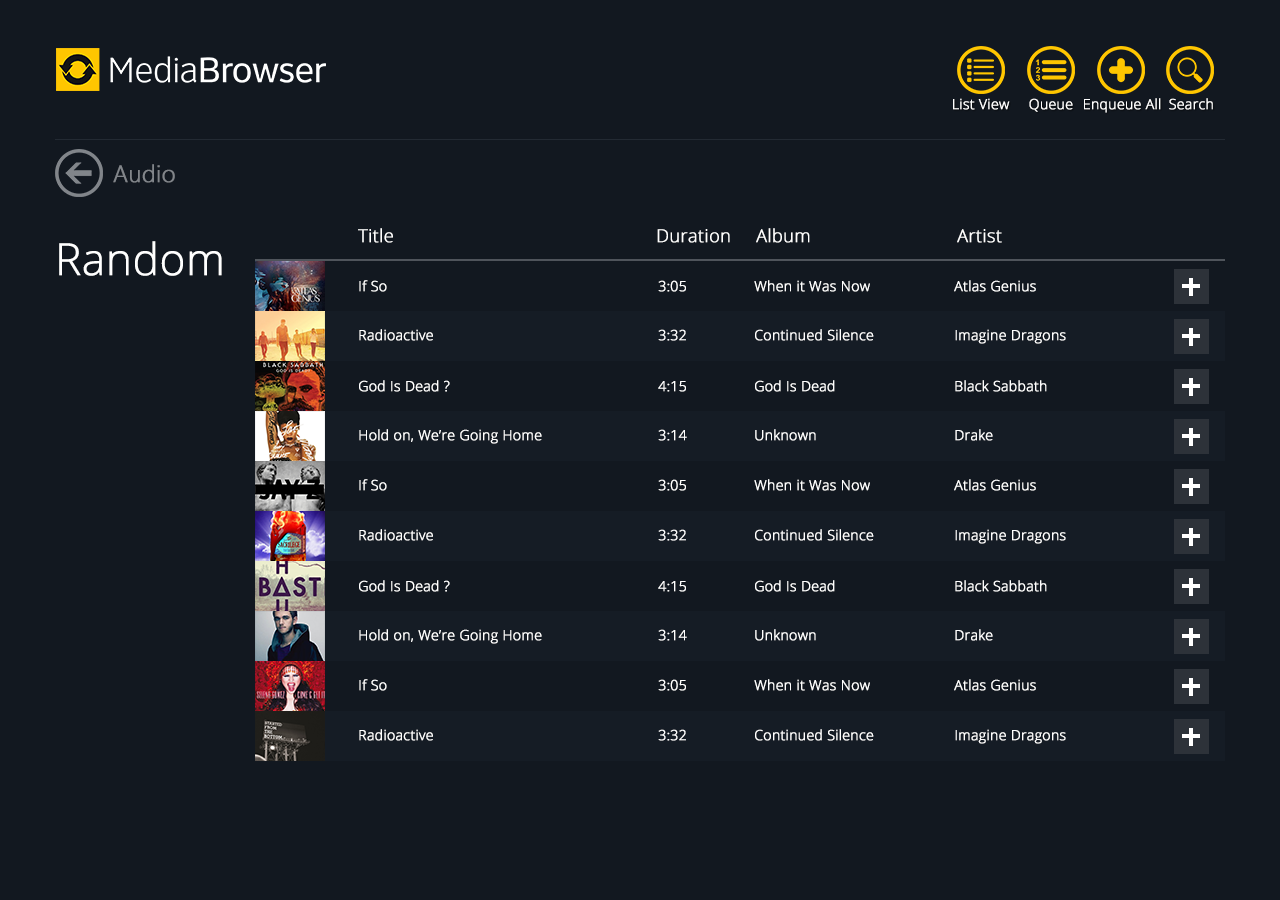Screen dimensions: 1280x900
Task: Select 'God Is Dead ?' beside Black Sabbath cover
Action: click(404, 386)
